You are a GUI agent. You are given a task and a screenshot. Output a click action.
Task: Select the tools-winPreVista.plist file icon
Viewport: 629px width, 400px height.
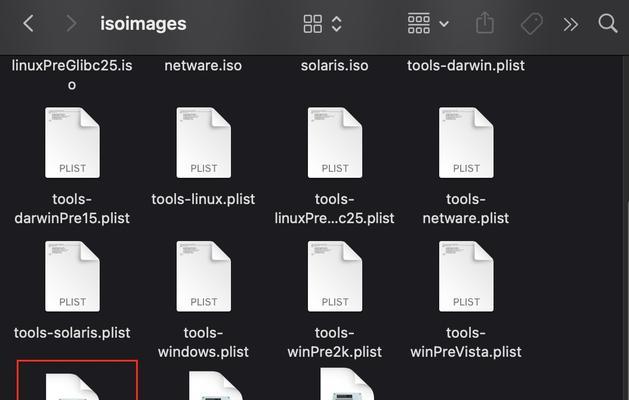(466, 276)
